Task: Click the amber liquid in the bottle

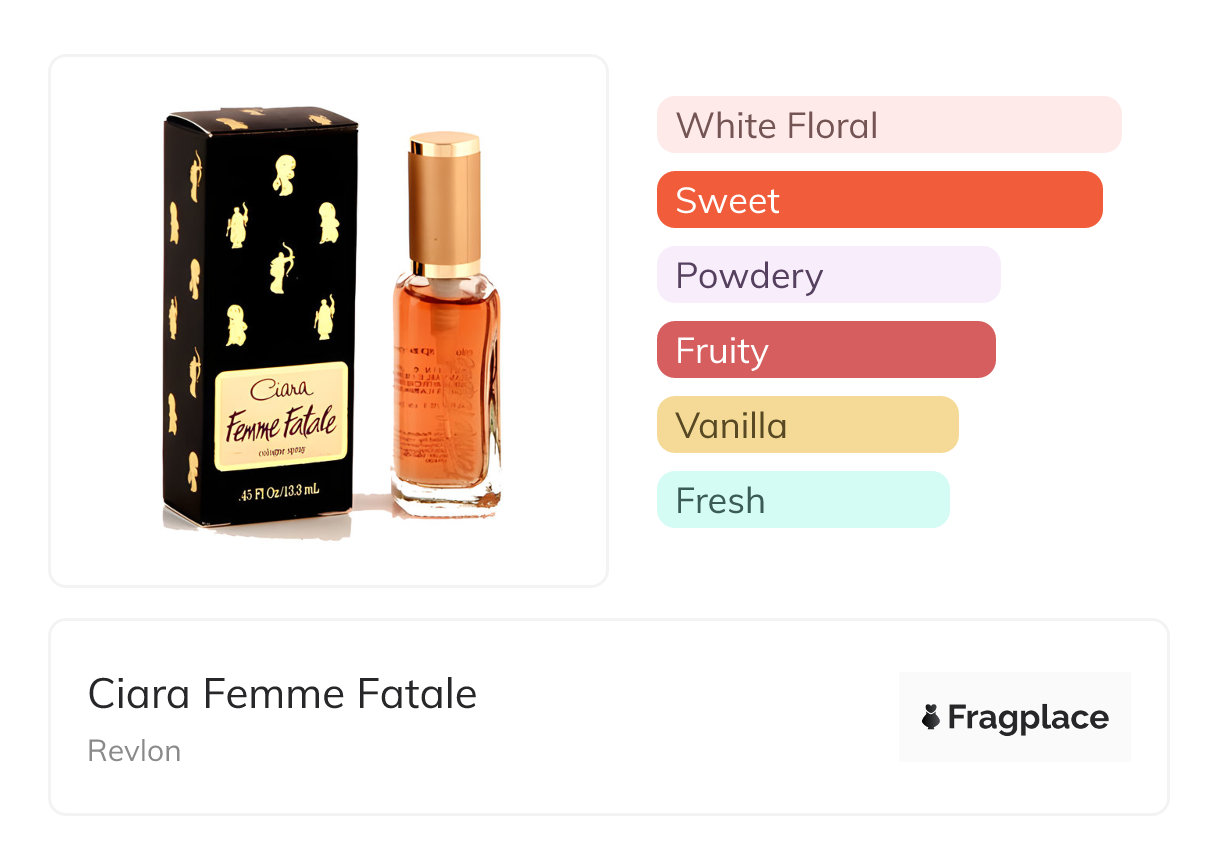Action: (445, 420)
